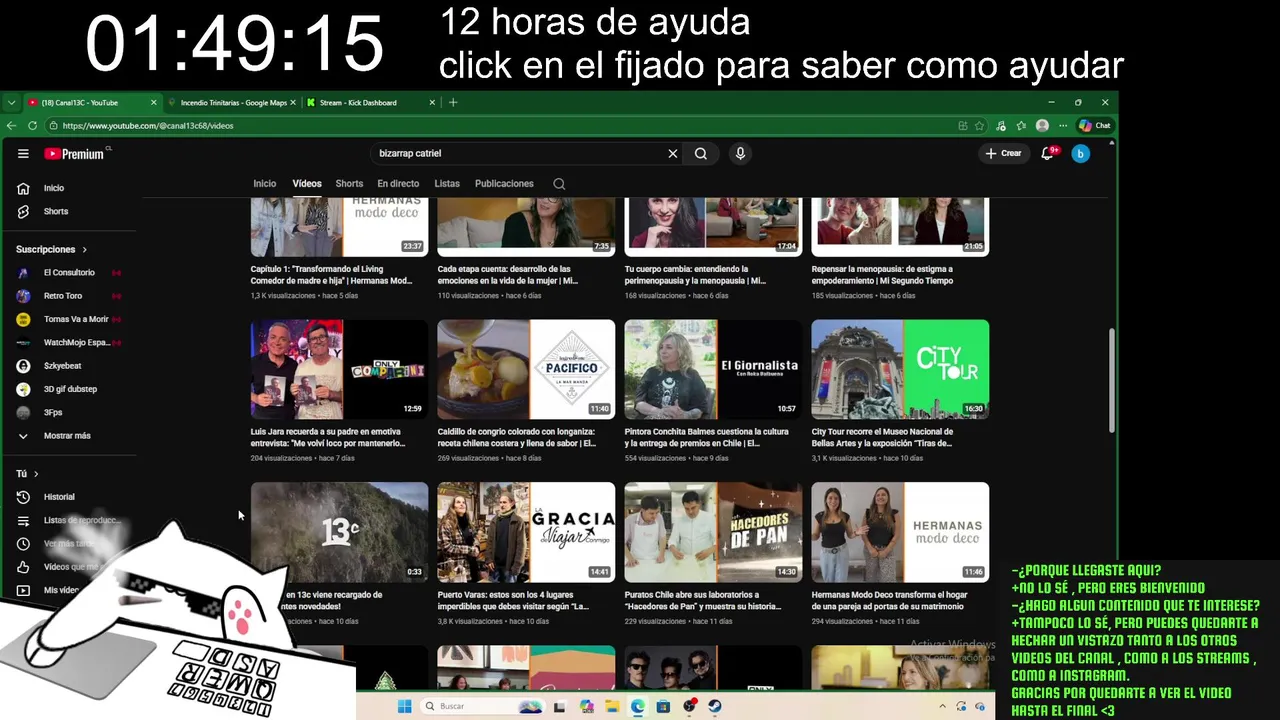Click the Windows taskbar Buscar box

482,706
